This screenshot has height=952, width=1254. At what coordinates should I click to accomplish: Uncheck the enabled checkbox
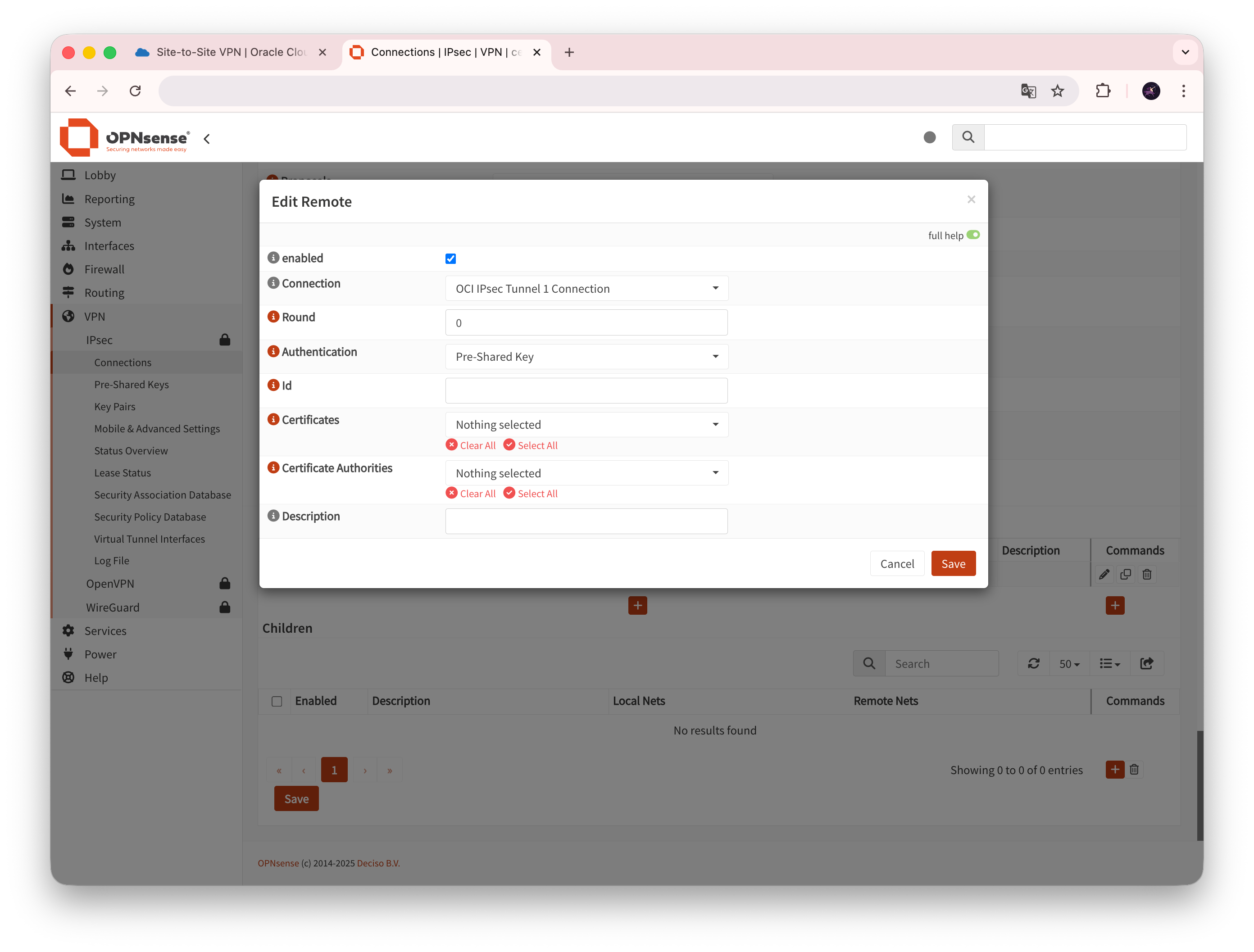click(x=451, y=259)
